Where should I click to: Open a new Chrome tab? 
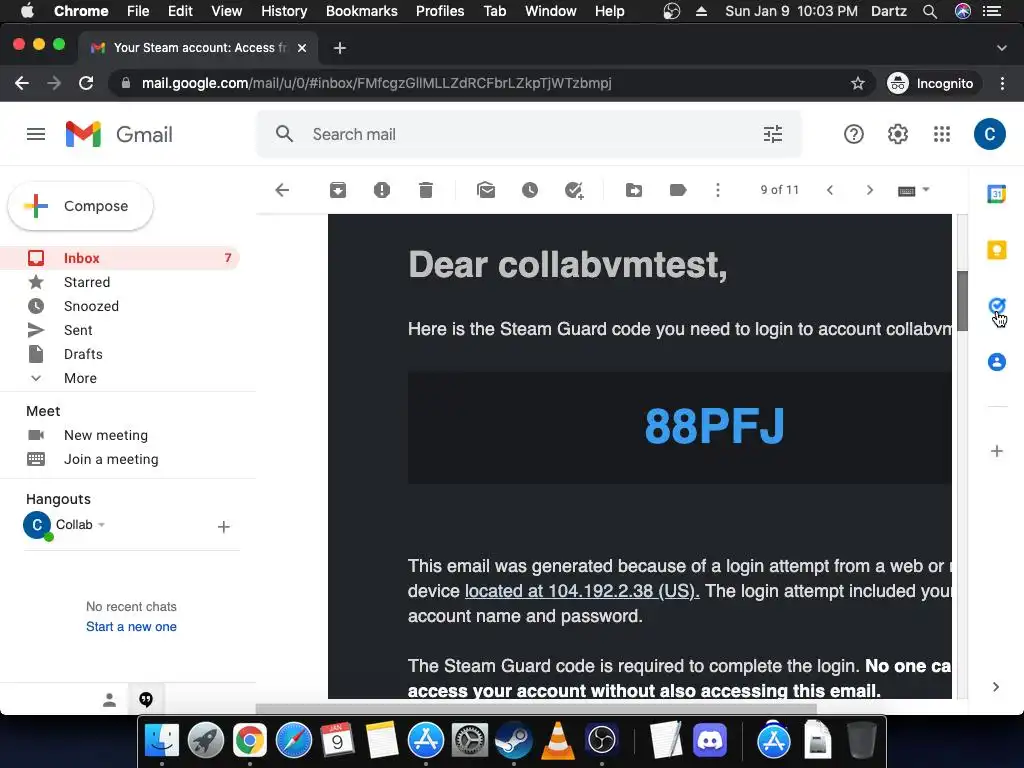pyautogui.click(x=340, y=48)
